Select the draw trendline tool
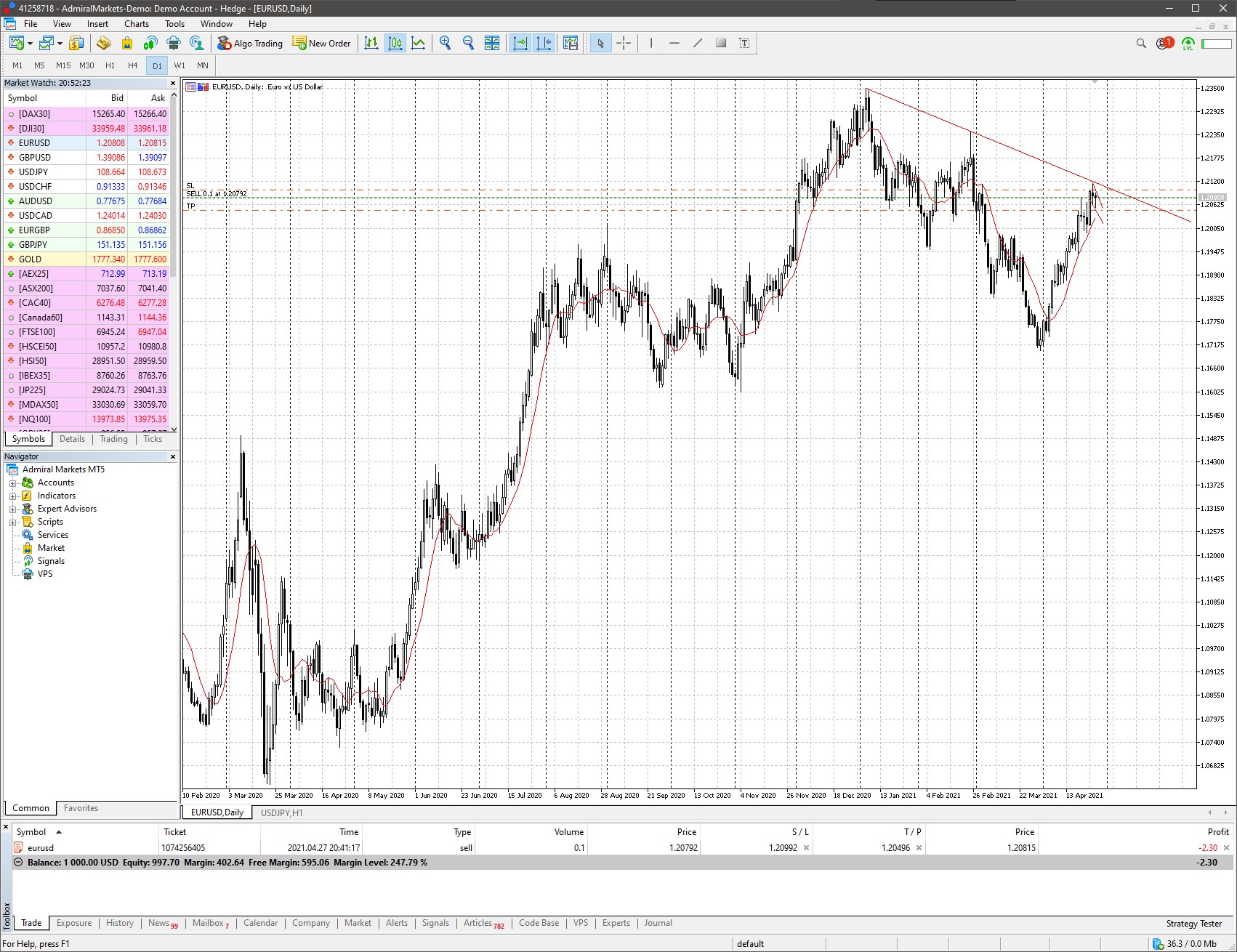Viewport: 1237px width, 952px height. [x=698, y=44]
